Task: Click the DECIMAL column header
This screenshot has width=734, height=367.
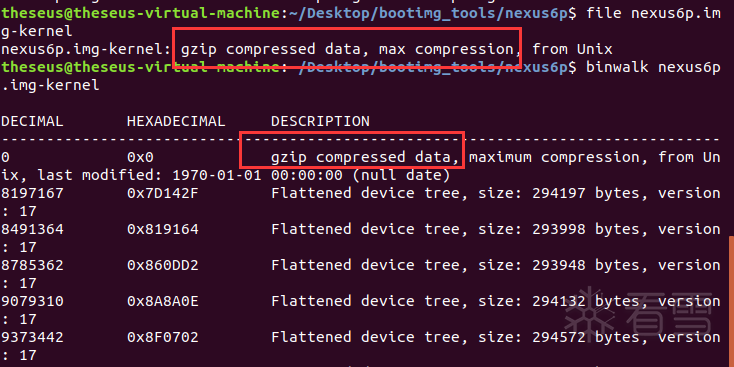Action: coord(32,121)
